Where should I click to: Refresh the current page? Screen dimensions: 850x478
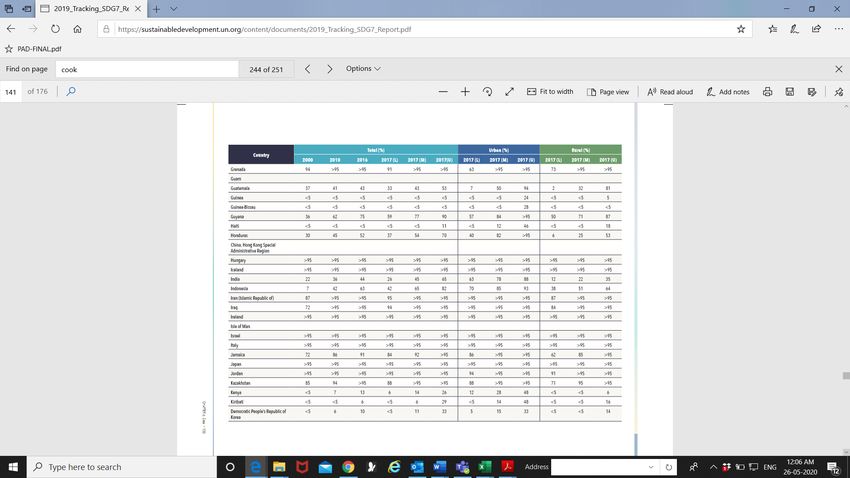(55, 29)
